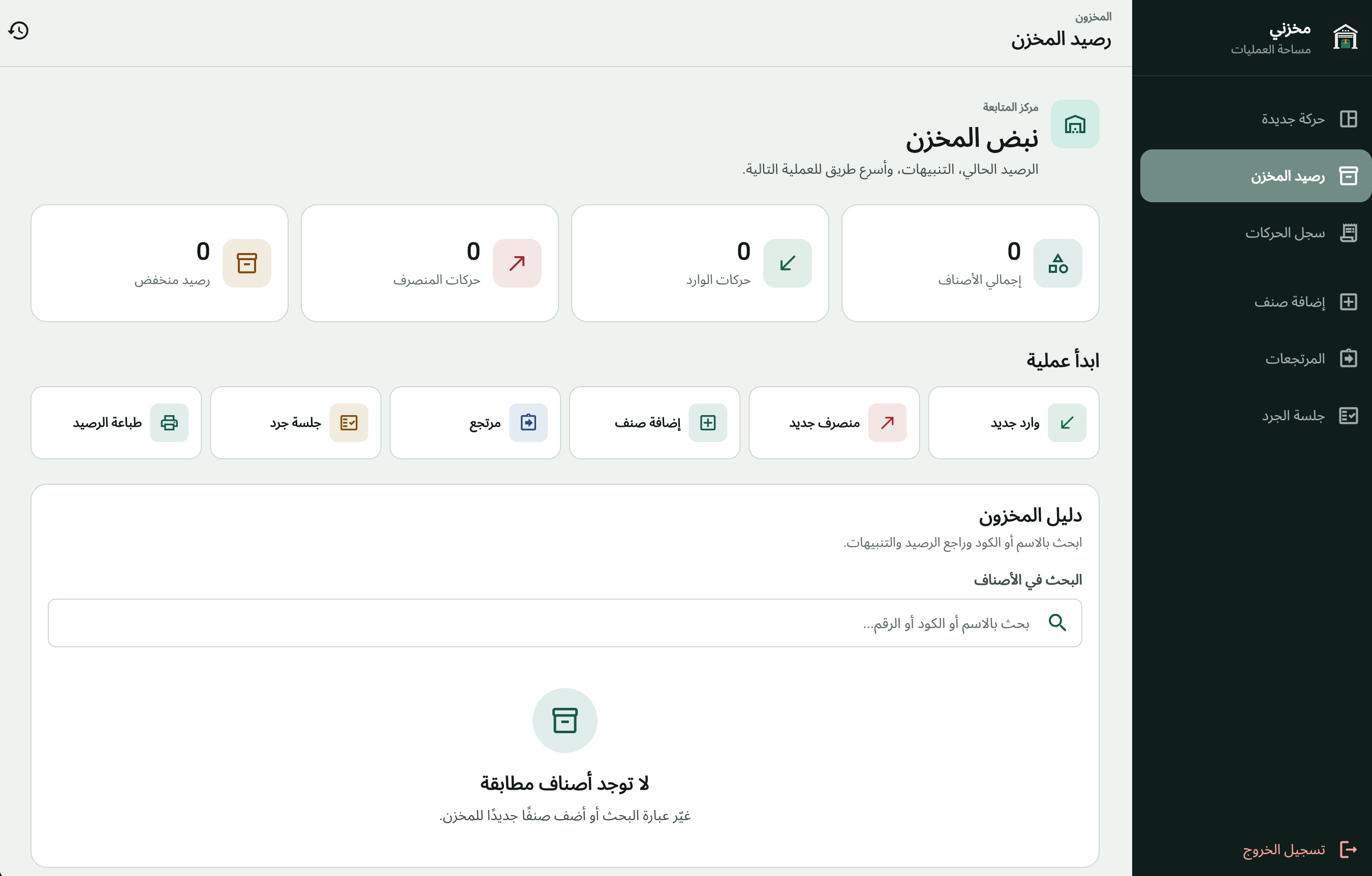Click the حركة جديدة layout icon
This screenshot has height=876, width=1372.
click(x=1348, y=119)
